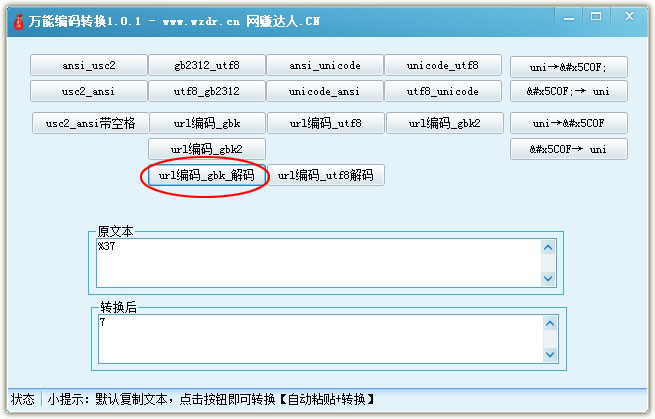Click the app icon in the title bar
655x419 pixels.
point(17,17)
